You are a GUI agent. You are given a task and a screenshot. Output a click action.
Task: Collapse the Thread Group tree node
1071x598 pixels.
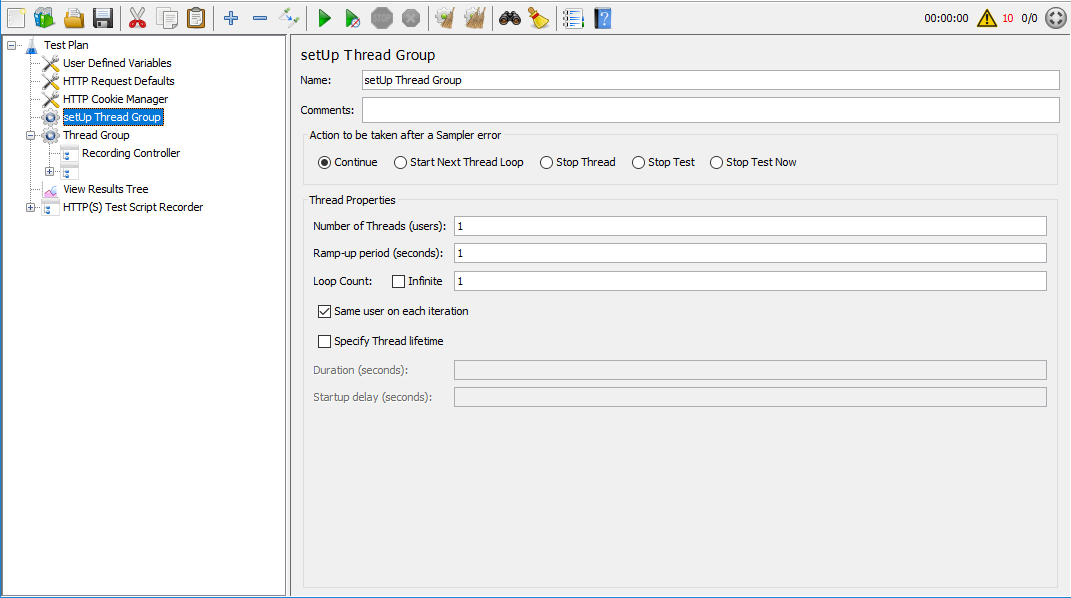click(30, 135)
